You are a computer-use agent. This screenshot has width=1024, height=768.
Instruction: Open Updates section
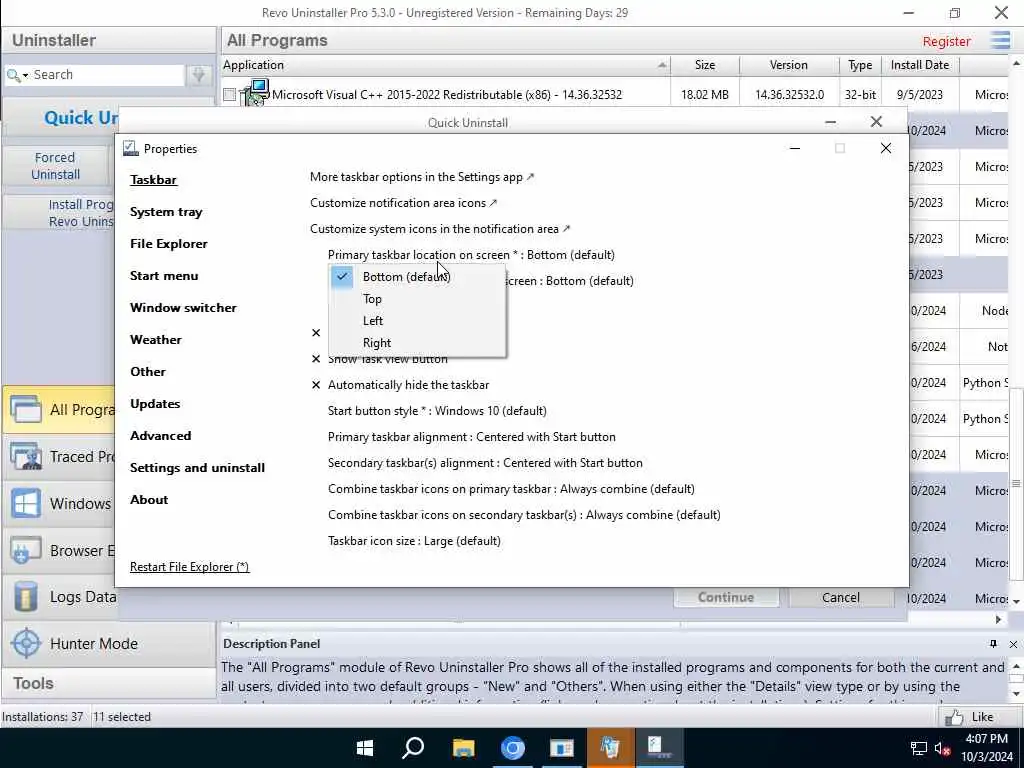pyautogui.click(x=155, y=404)
